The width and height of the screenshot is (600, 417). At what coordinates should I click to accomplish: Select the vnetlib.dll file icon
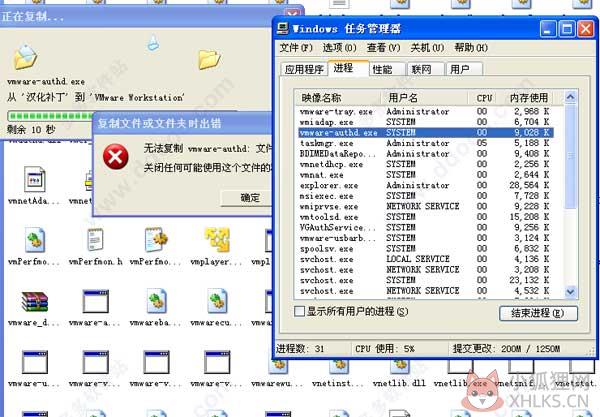(x=399, y=367)
